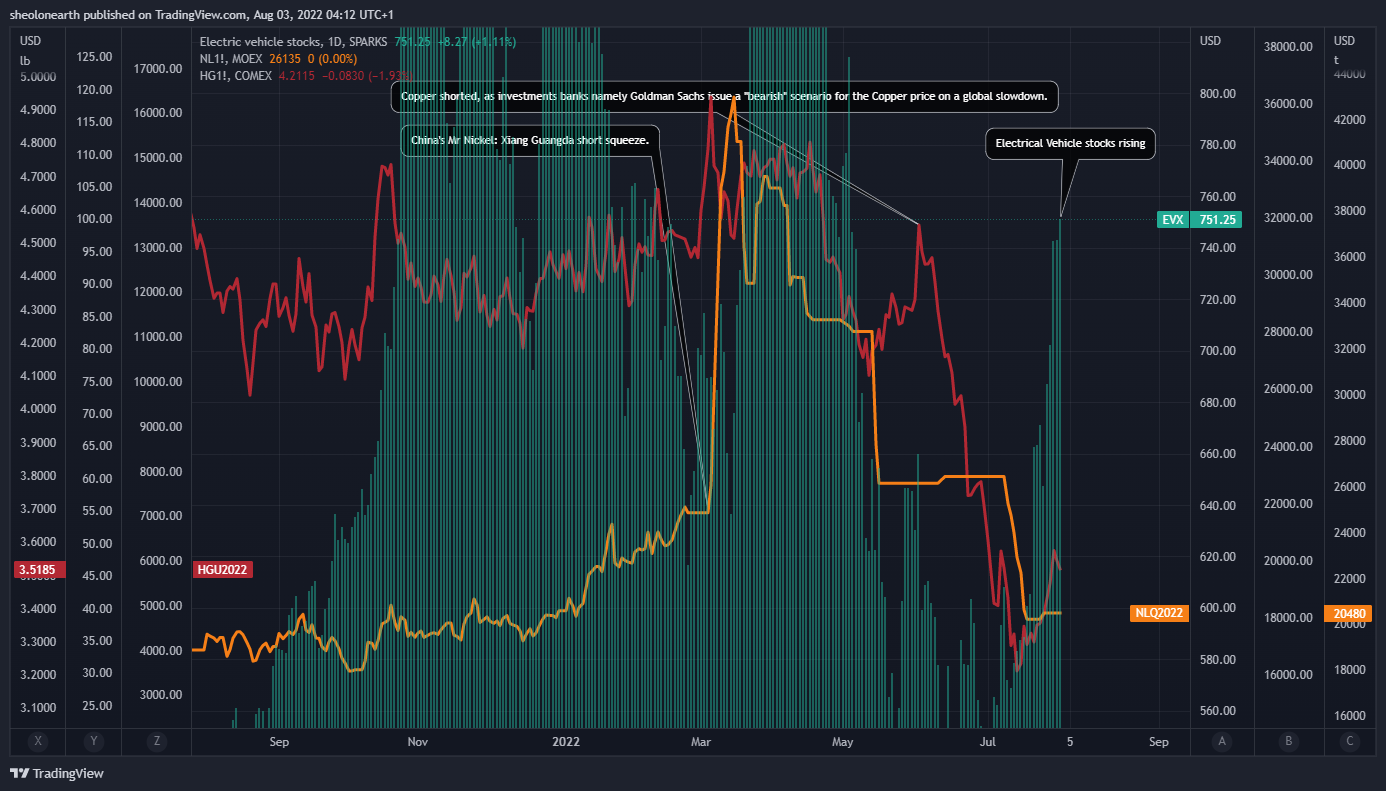Select the red HGU2022 series tag
The width and height of the screenshot is (1386, 791).
tap(221, 570)
